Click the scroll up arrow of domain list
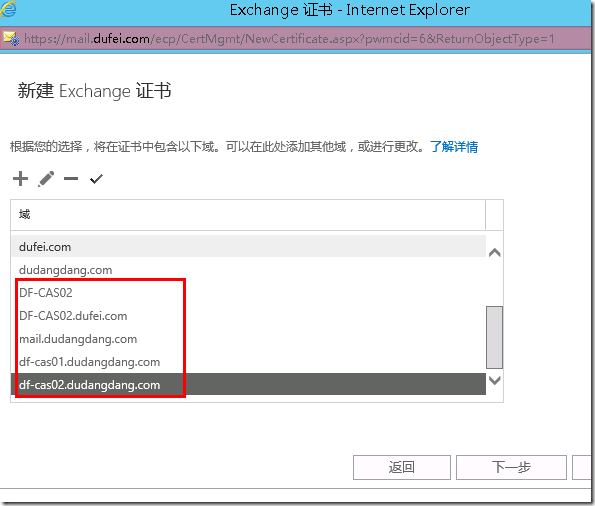595x506 pixels. tap(494, 252)
